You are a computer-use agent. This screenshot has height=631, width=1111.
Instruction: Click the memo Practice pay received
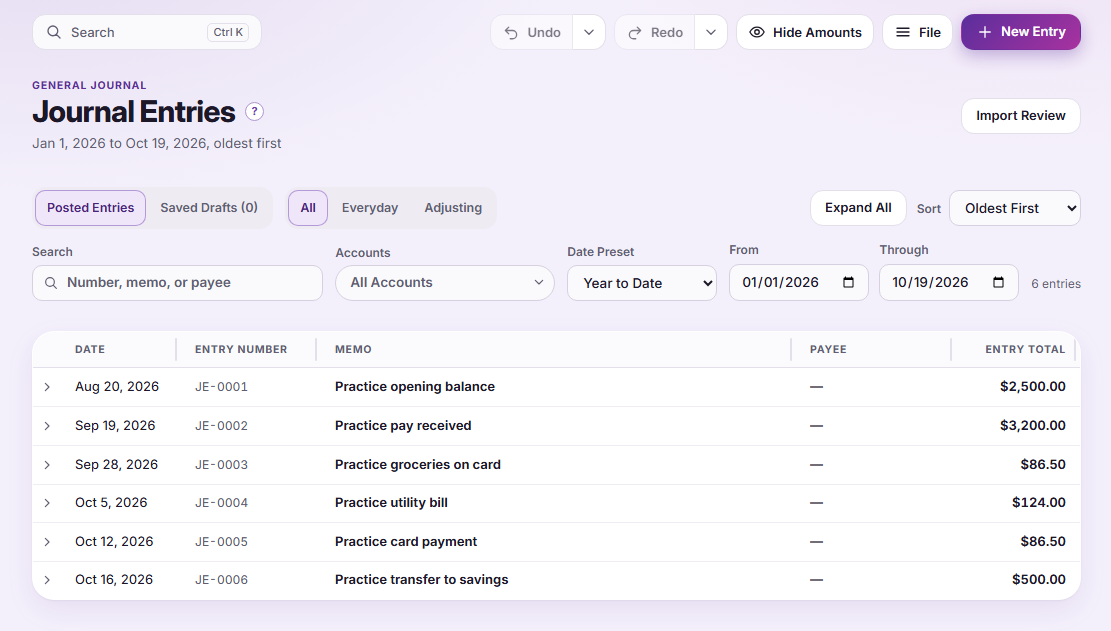click(x=403, y=426)
